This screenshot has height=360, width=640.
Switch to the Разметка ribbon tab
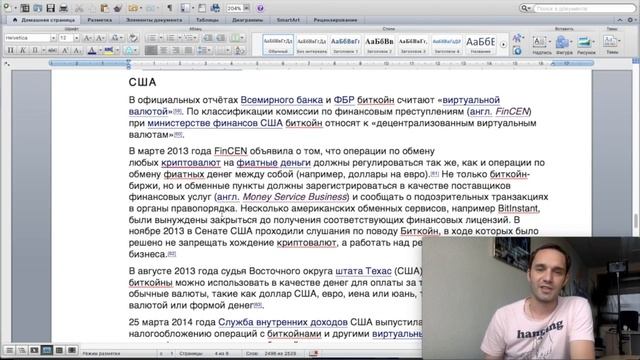click(100, 20)
